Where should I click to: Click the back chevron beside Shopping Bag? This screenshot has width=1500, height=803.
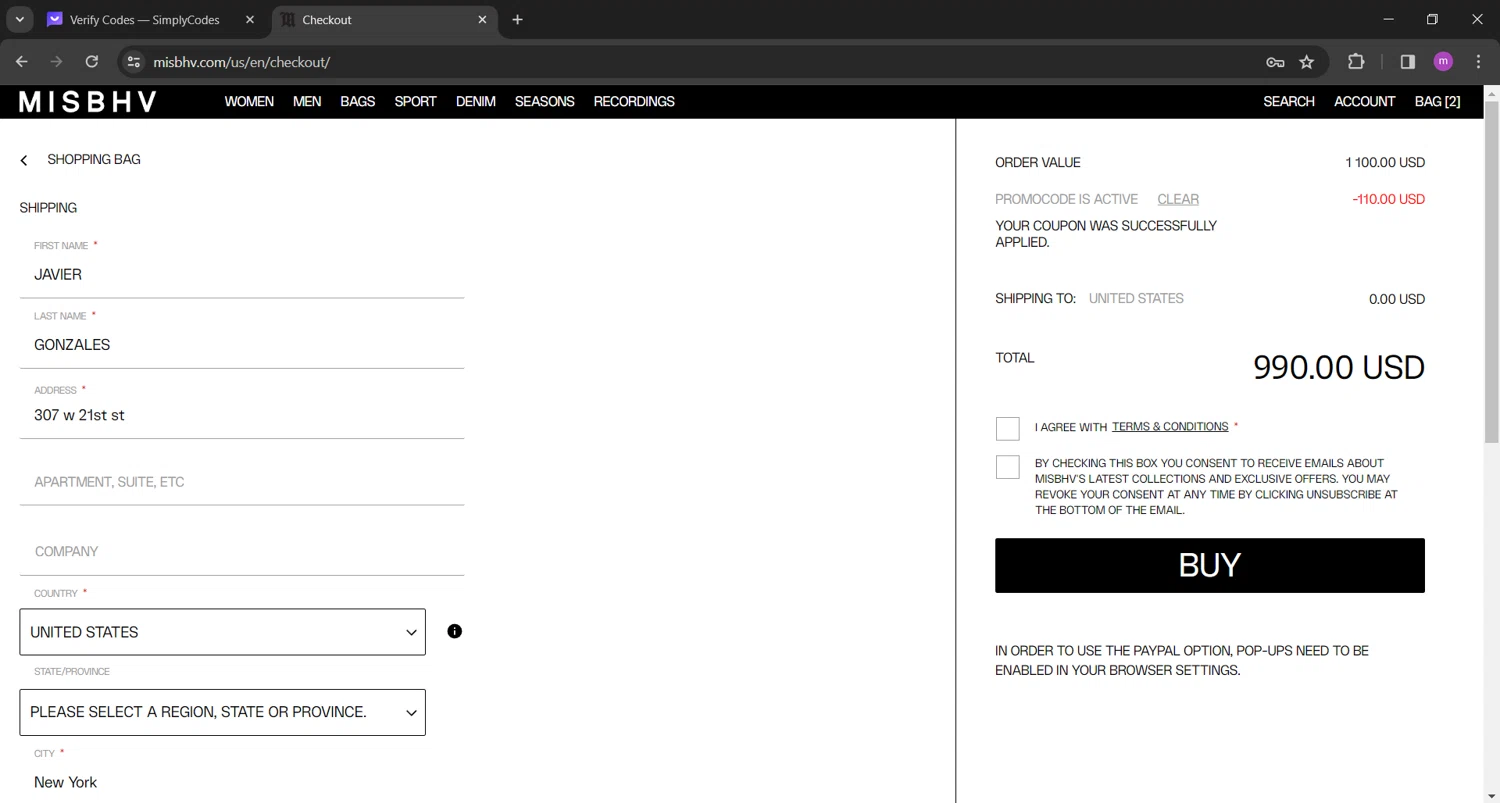click(x=24, y=160)
